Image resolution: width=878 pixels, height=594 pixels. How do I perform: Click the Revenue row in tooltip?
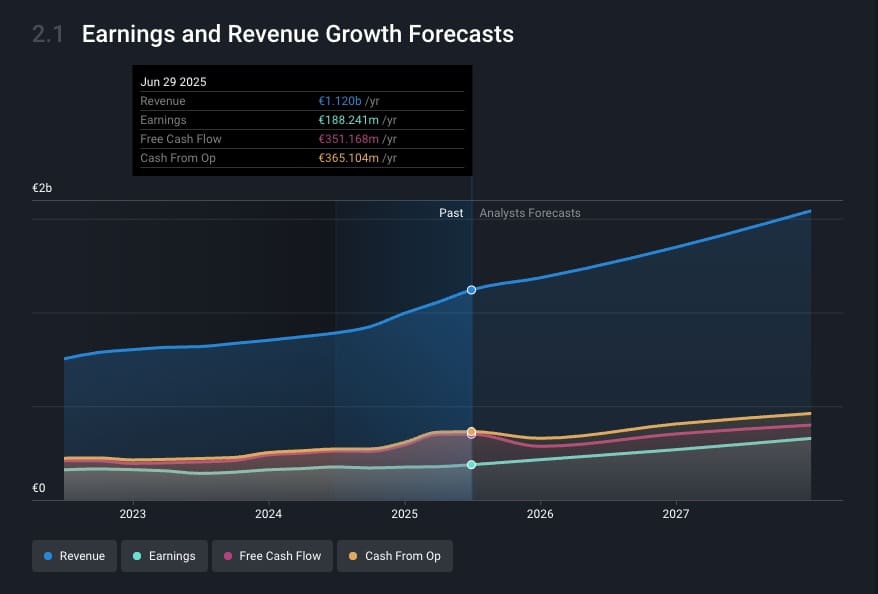pyautogui.click(x=302, y=101)
